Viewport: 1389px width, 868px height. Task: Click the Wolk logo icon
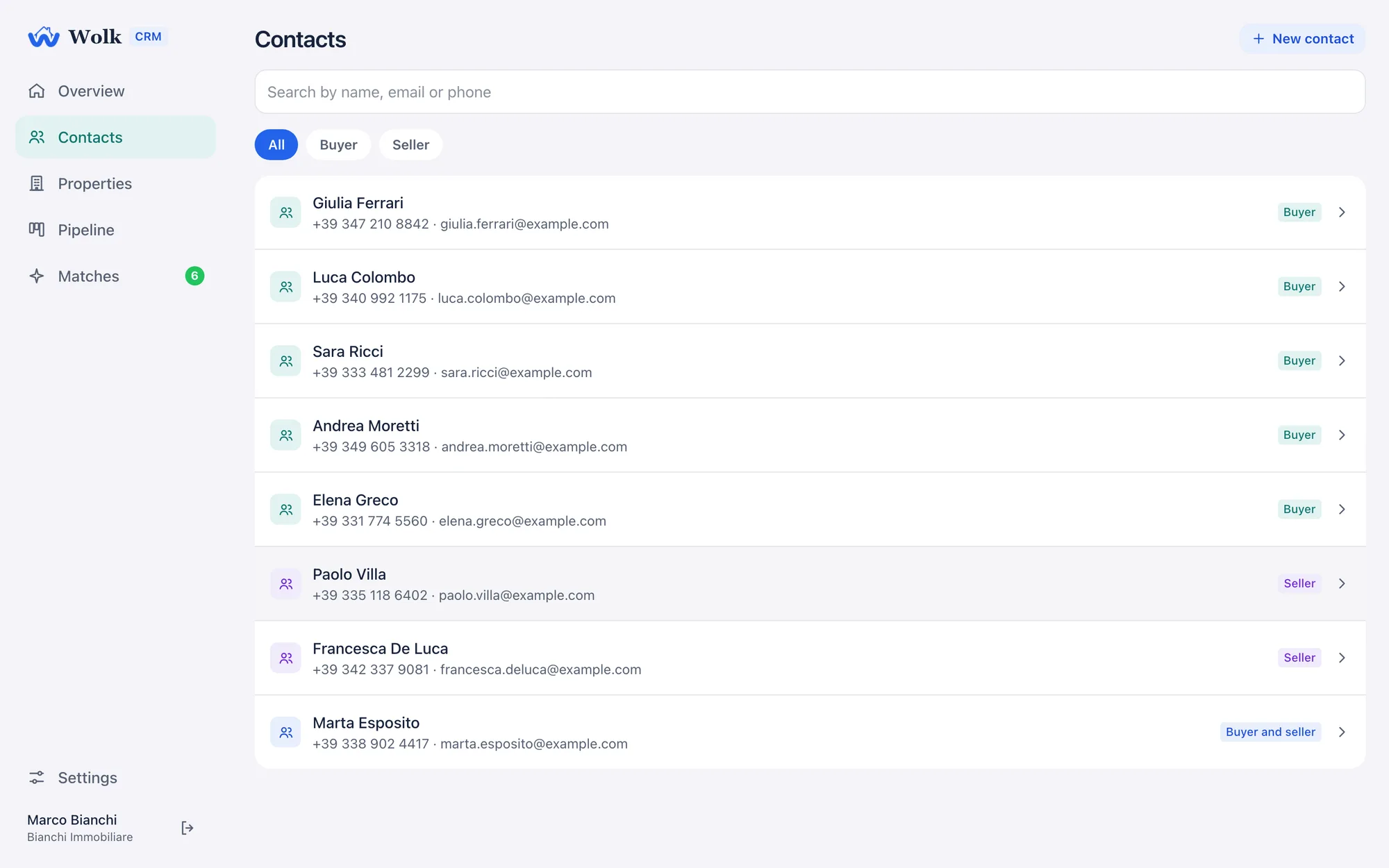pyautogui.click(x=44, y=37)
